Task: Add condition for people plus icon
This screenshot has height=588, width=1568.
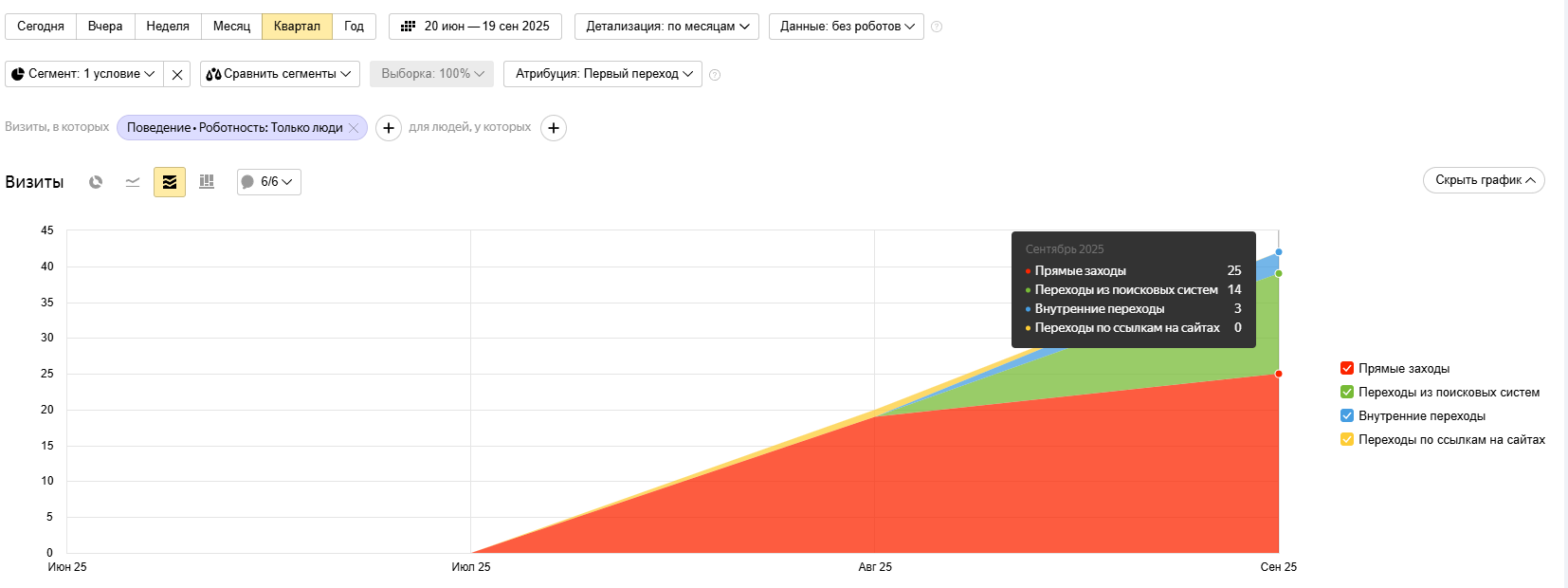Action: (554, 128)
